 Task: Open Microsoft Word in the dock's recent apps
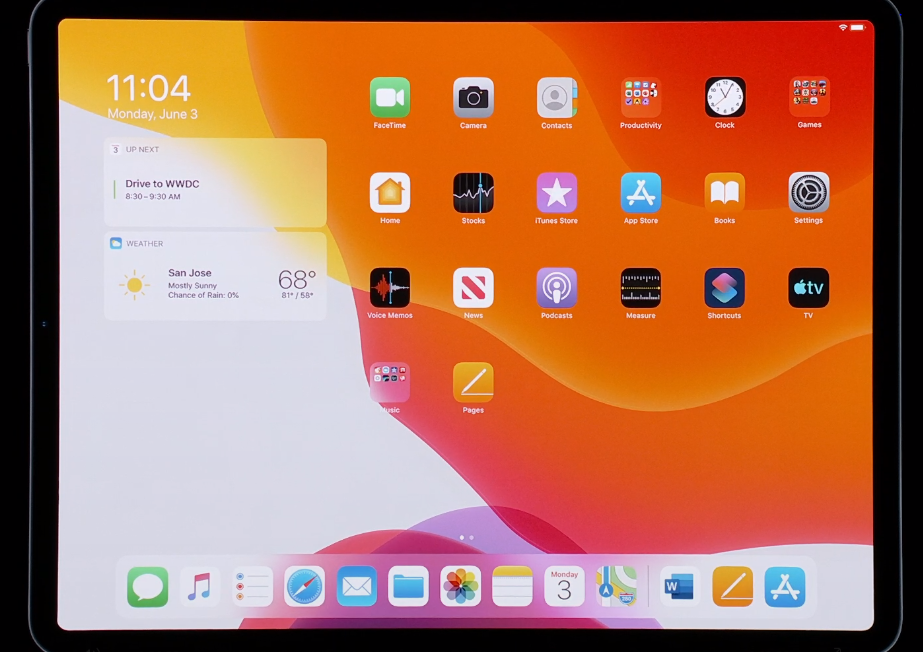[x=680, y=587]
